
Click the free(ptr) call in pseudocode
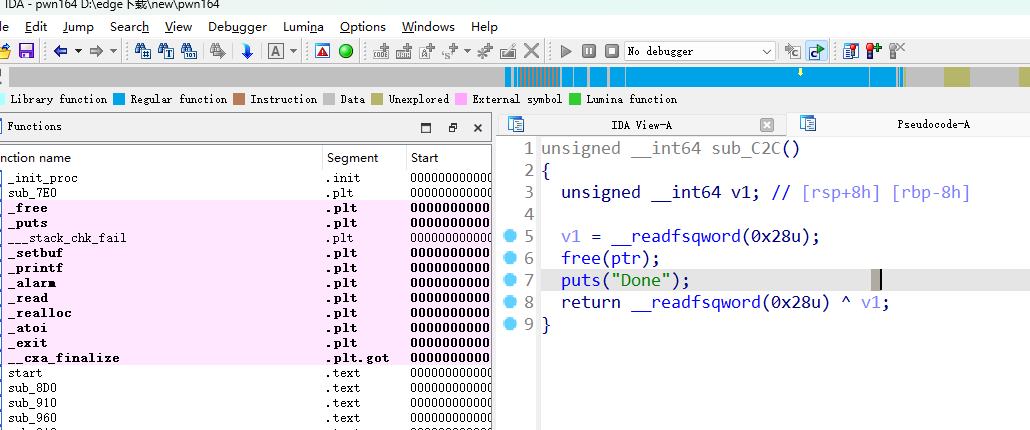608,258
